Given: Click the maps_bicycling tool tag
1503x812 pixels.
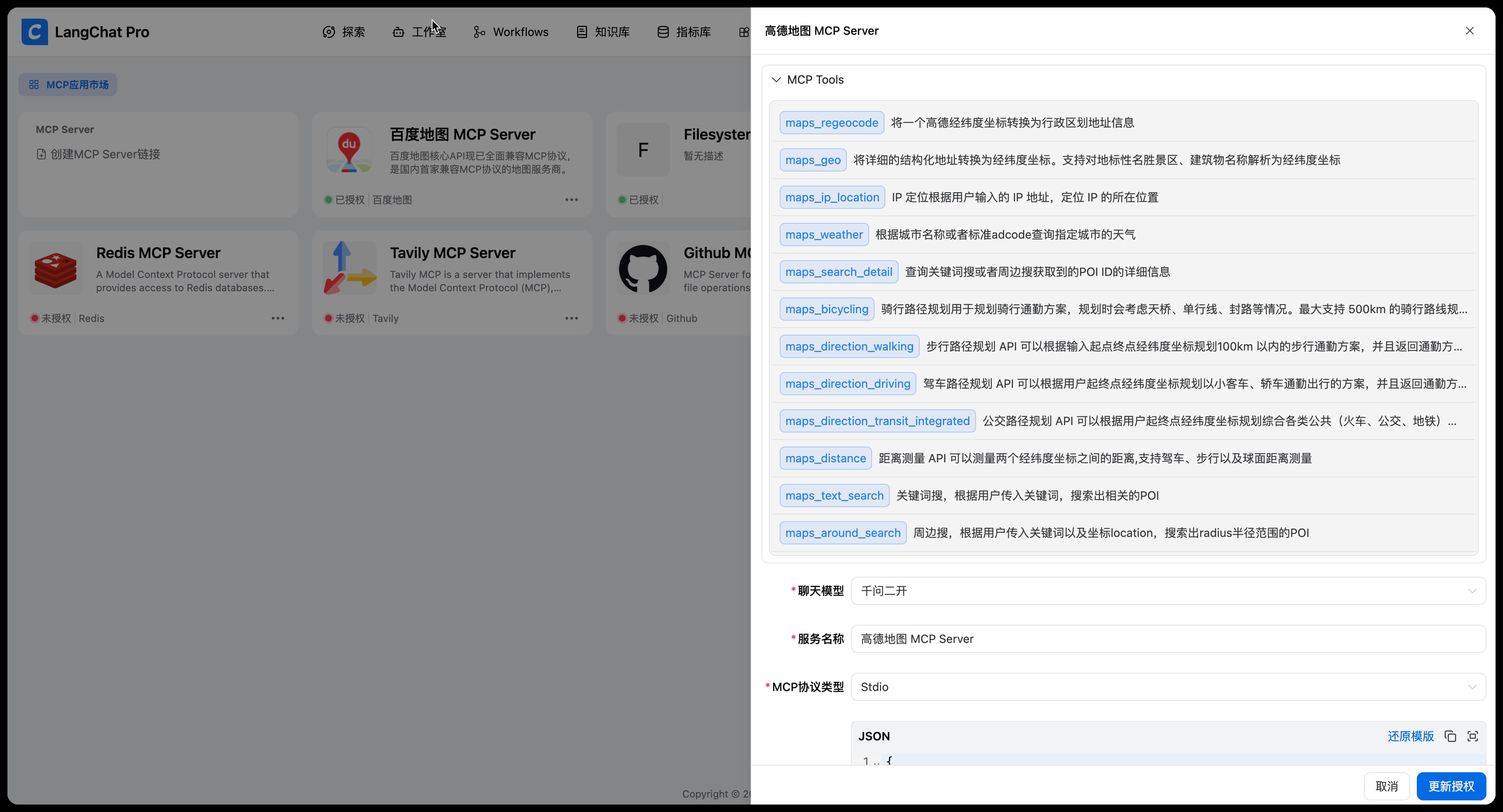Looking at the screenshot, I should [827, 309].
